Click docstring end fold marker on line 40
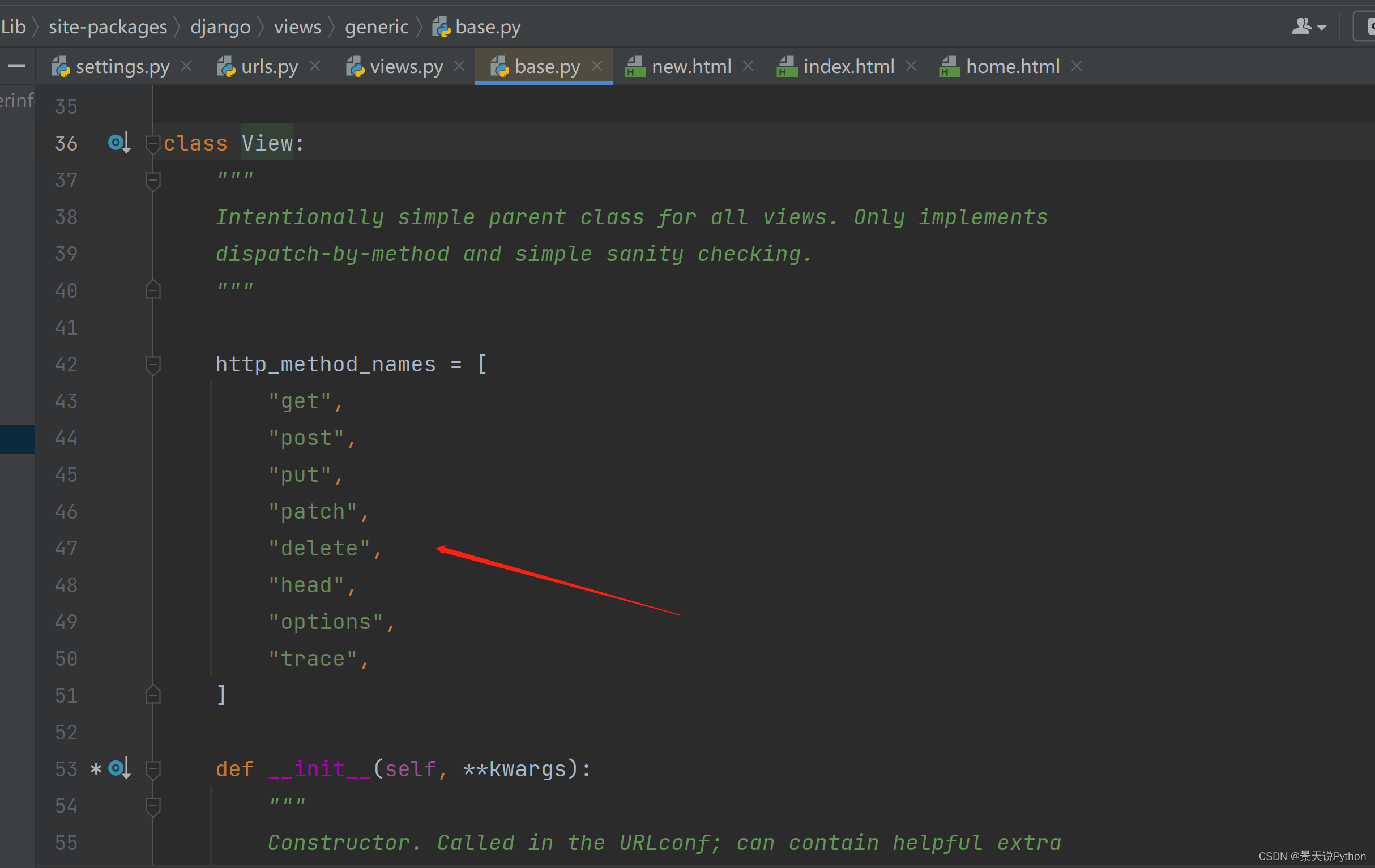The image size is (1375, 868). tap(152, 290)
